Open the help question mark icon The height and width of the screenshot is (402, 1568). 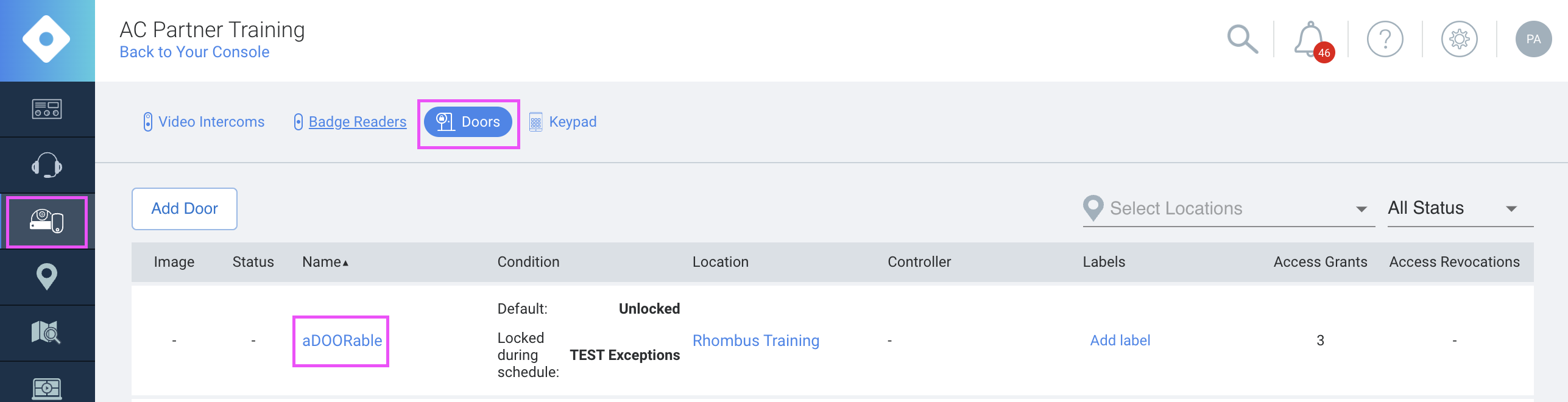[x=1385, y=39]
